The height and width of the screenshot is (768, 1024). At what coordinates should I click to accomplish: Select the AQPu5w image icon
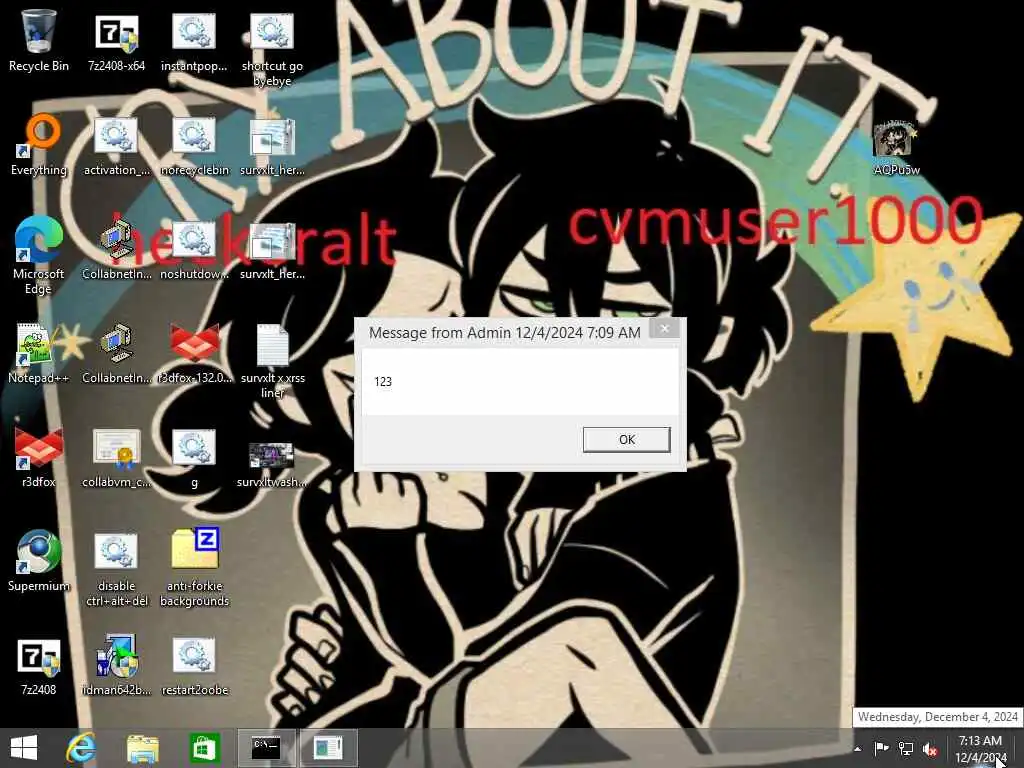click(x=896, y=148)
